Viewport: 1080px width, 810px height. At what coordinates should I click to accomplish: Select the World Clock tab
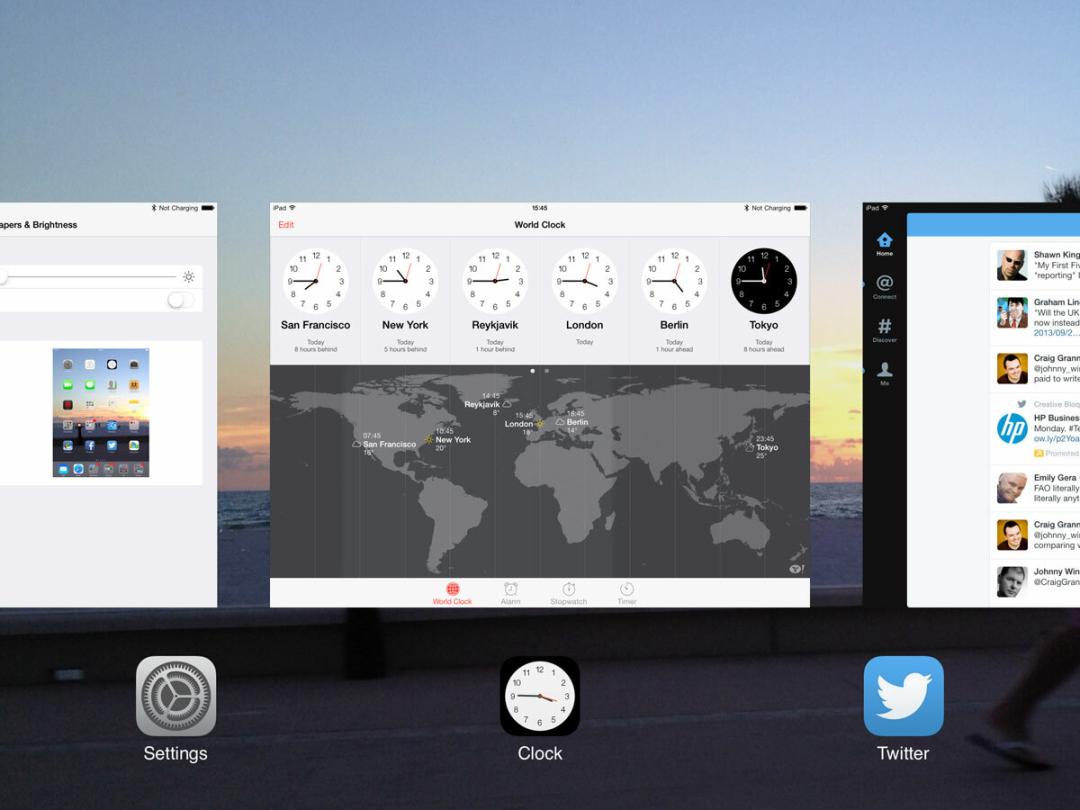pos(452,593)
